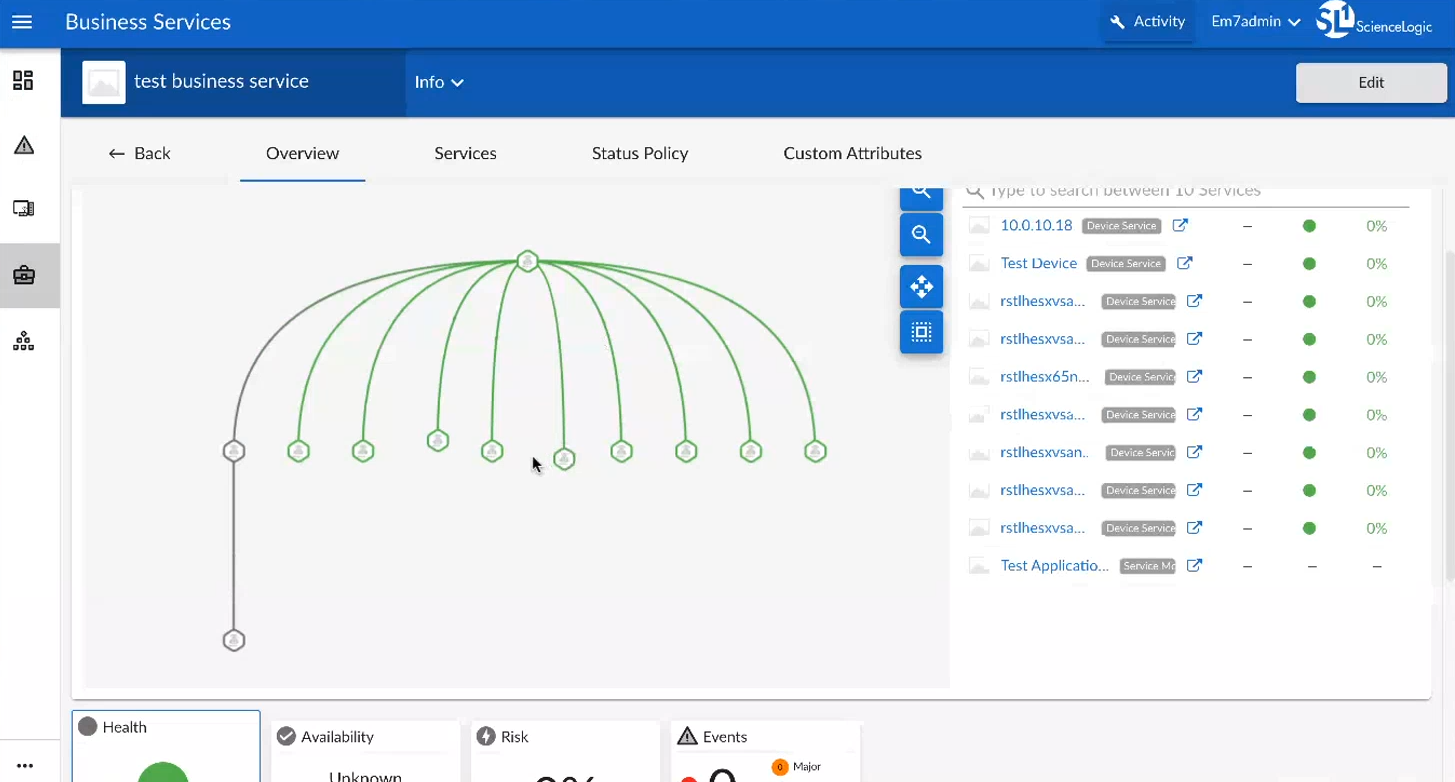Open the Test Application service link
The image size is (1455, 782).
(1054, 566)
